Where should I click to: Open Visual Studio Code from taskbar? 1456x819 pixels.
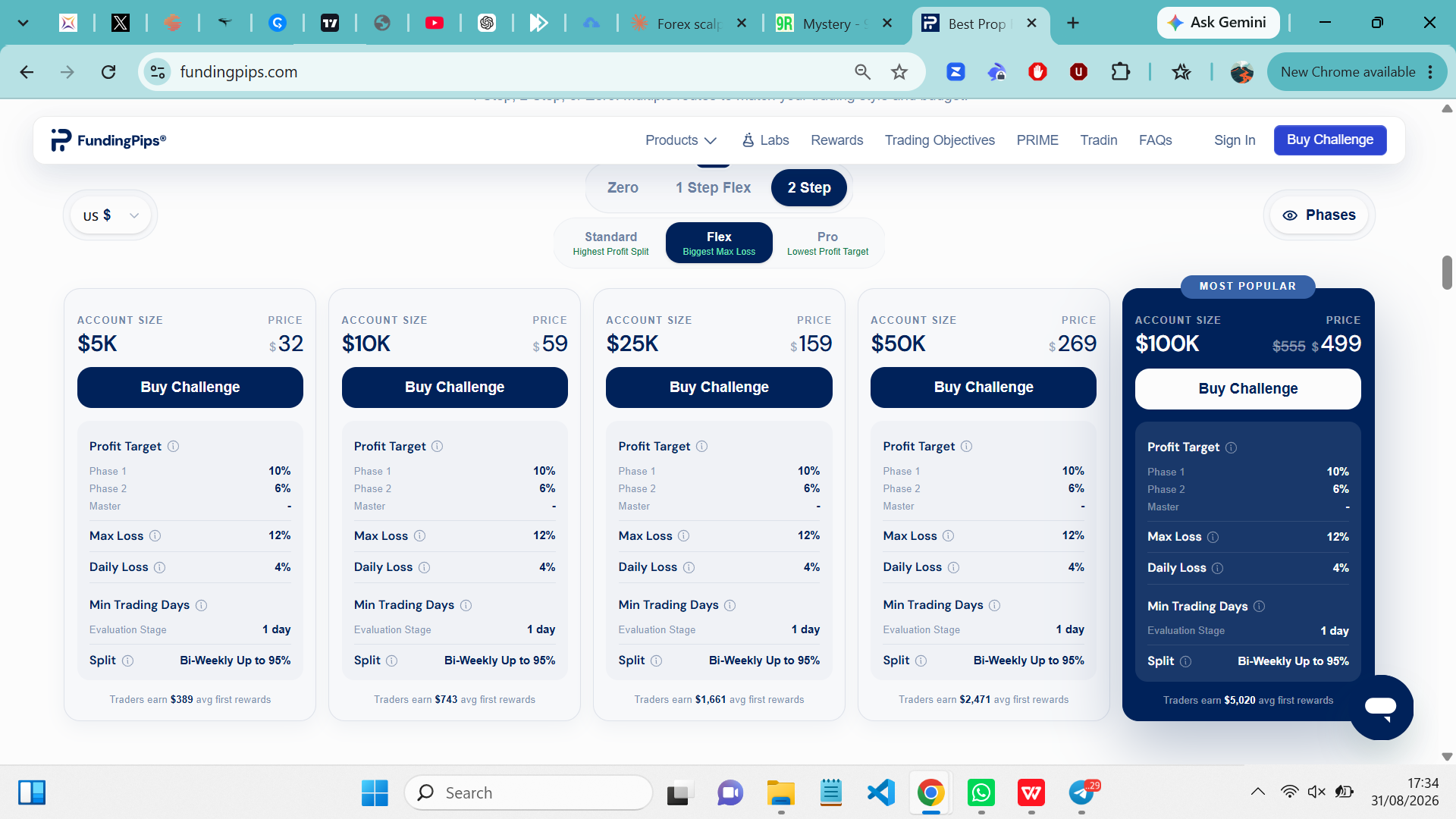pyautogui.click(x=880, y=792)
